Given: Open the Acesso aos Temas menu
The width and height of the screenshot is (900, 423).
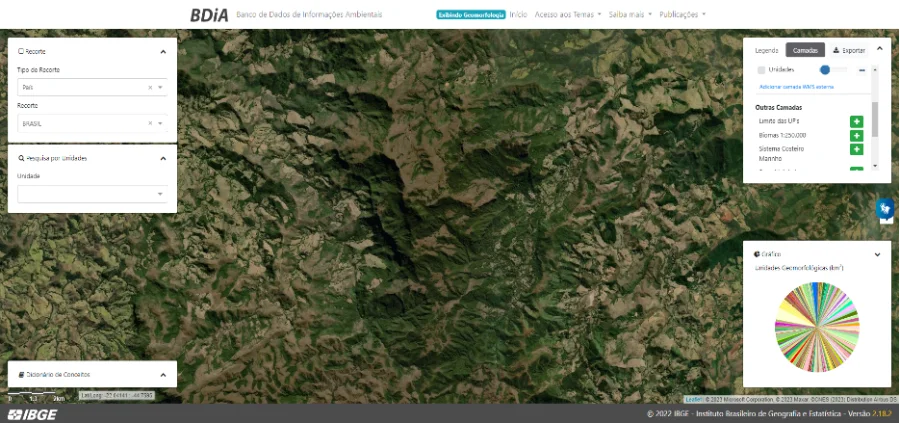Looking at the screenshot, I should coord(568,14).
